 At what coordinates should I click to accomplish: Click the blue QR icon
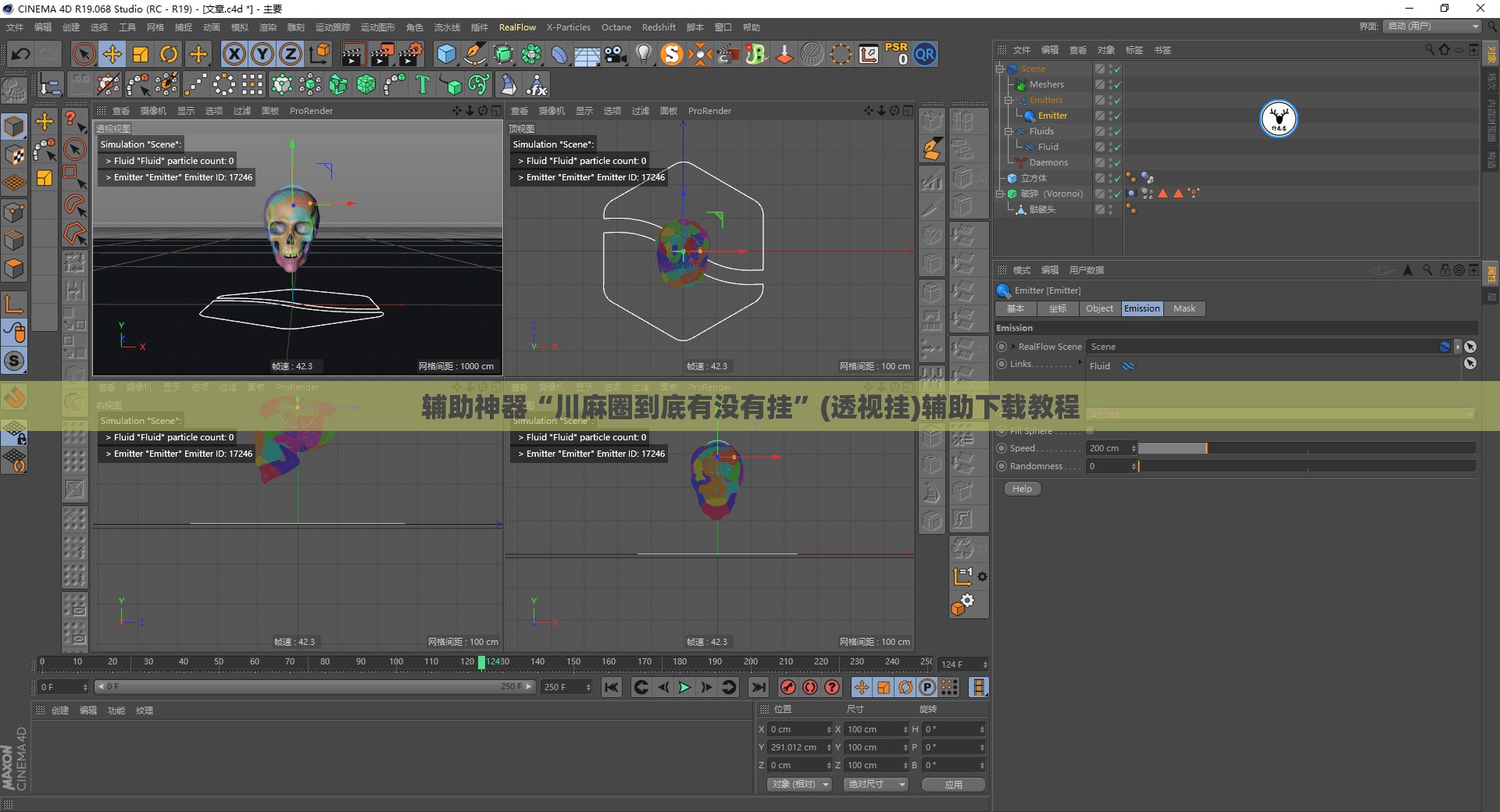pos(925,54)
